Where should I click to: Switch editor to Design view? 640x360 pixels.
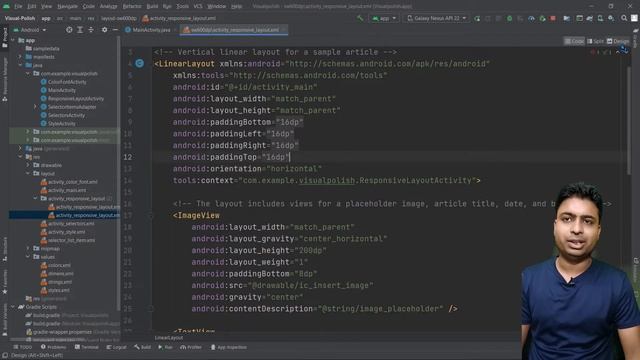click(x=618, y=41)
